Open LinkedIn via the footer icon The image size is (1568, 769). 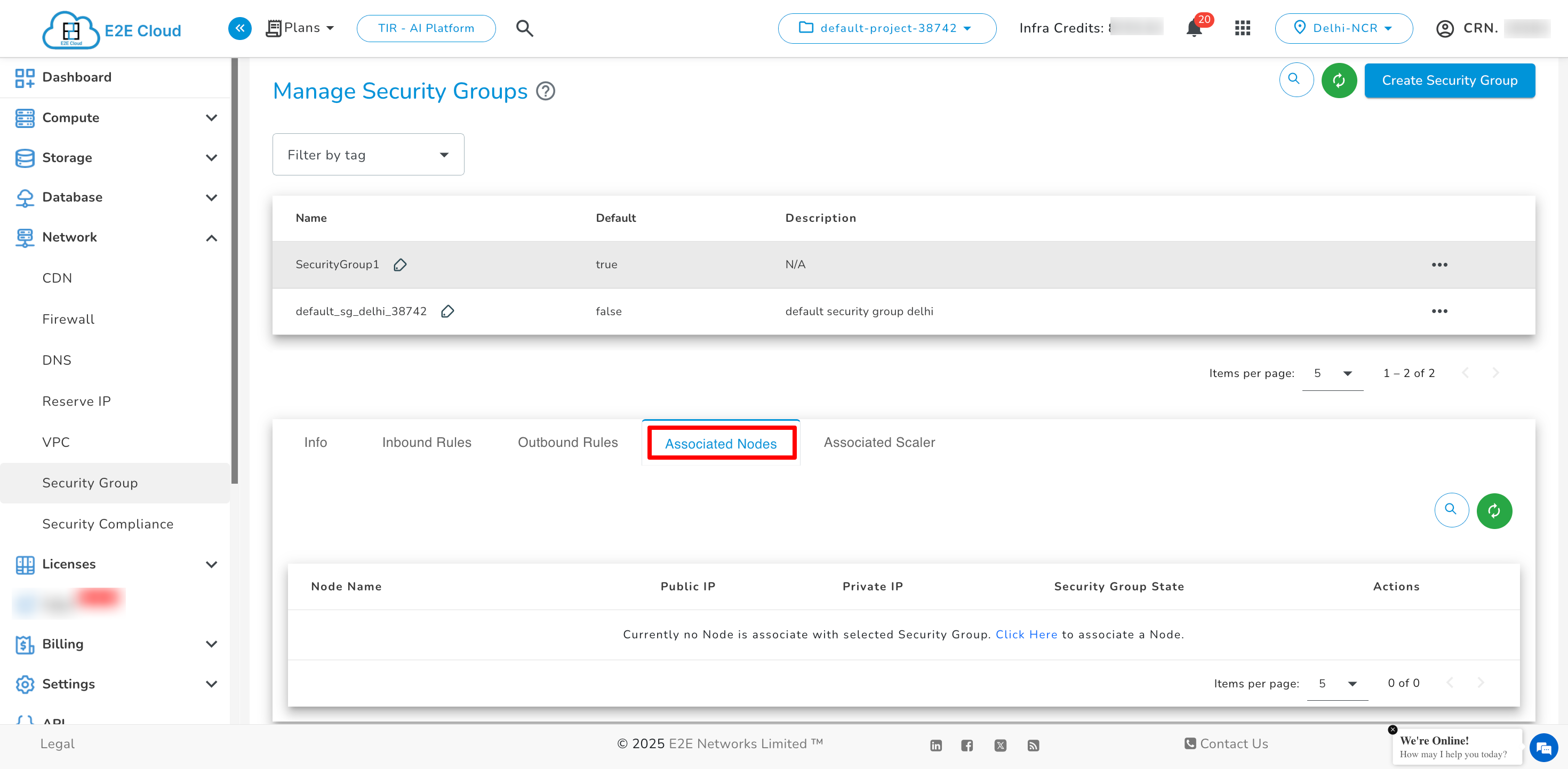tap(935, 745)
